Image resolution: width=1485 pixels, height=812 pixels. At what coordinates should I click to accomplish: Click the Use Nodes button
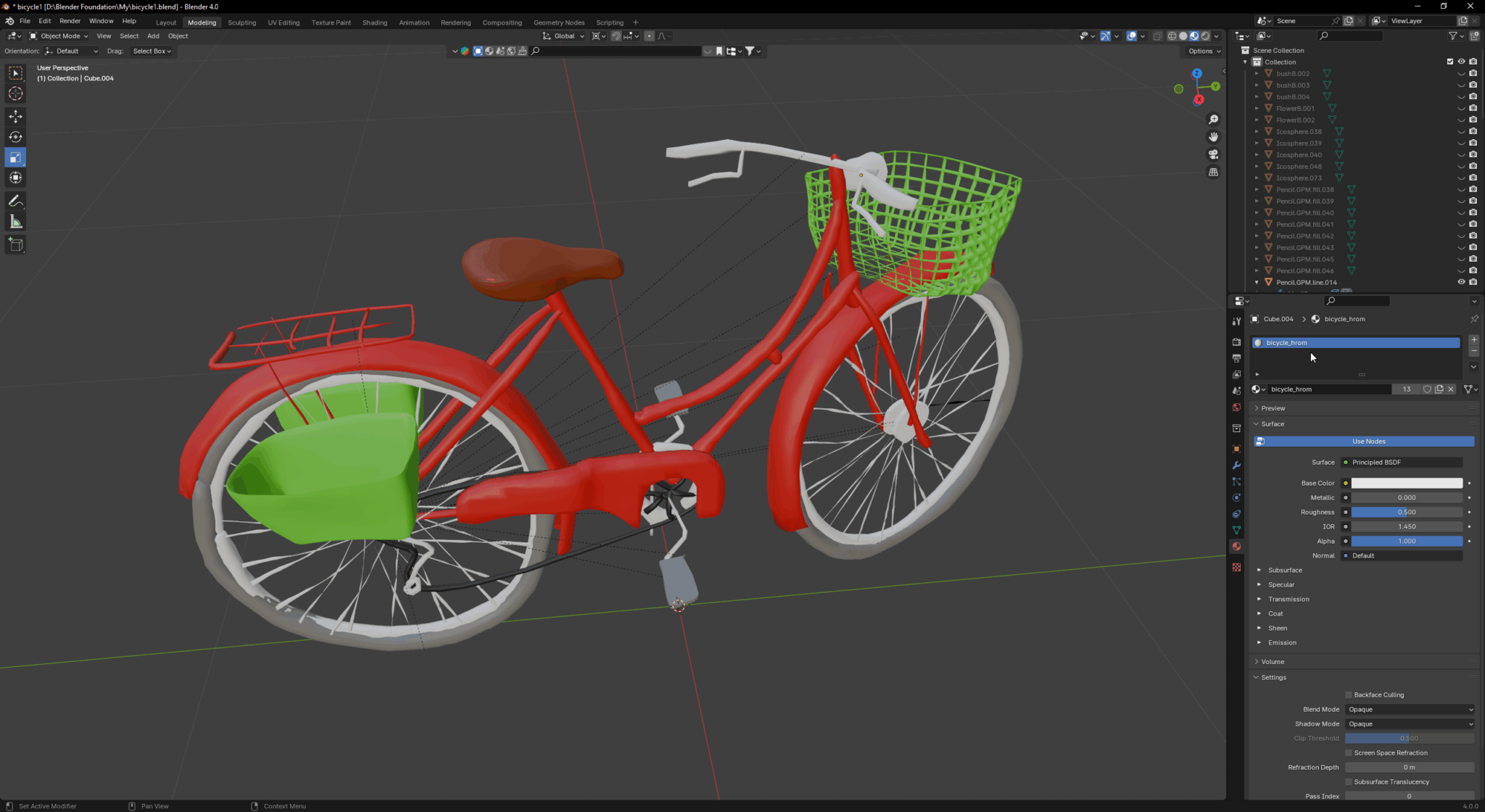coord(1368,441)
